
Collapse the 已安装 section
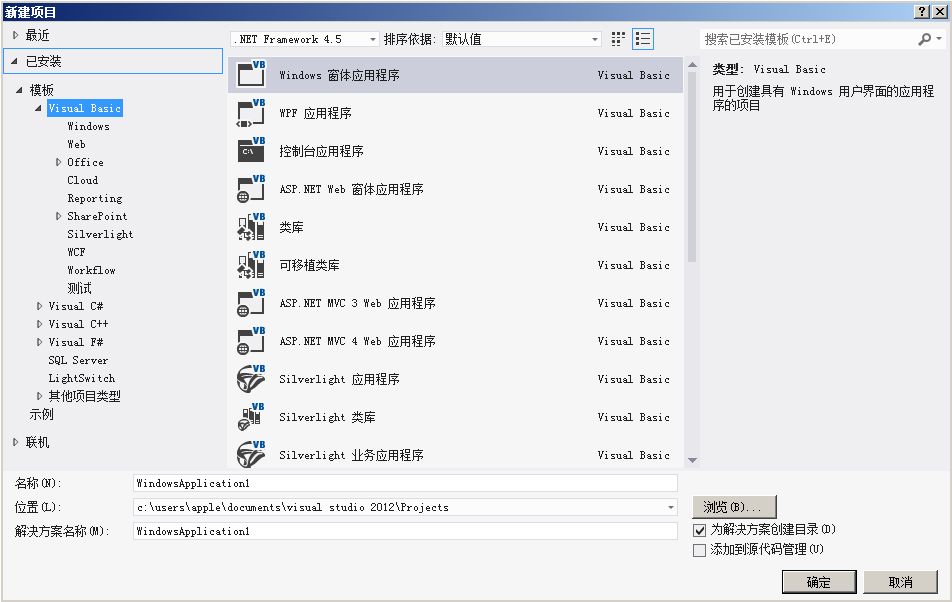(14, 61)
